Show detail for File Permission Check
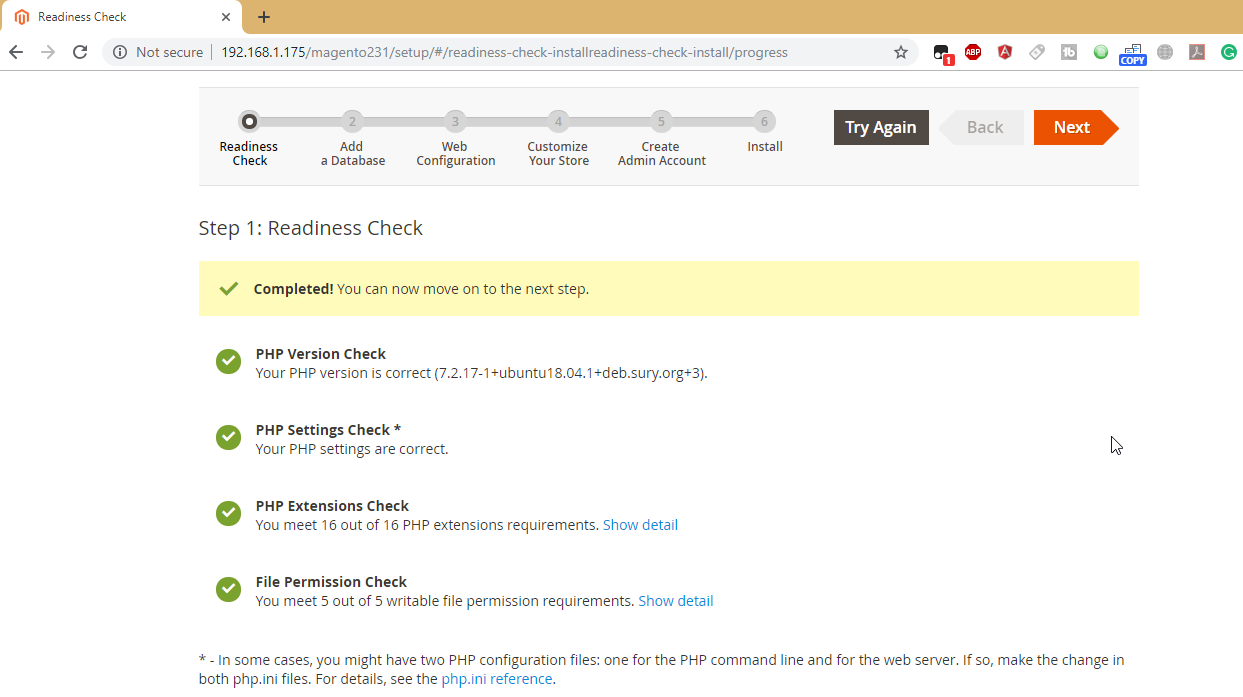 [676, 601]
